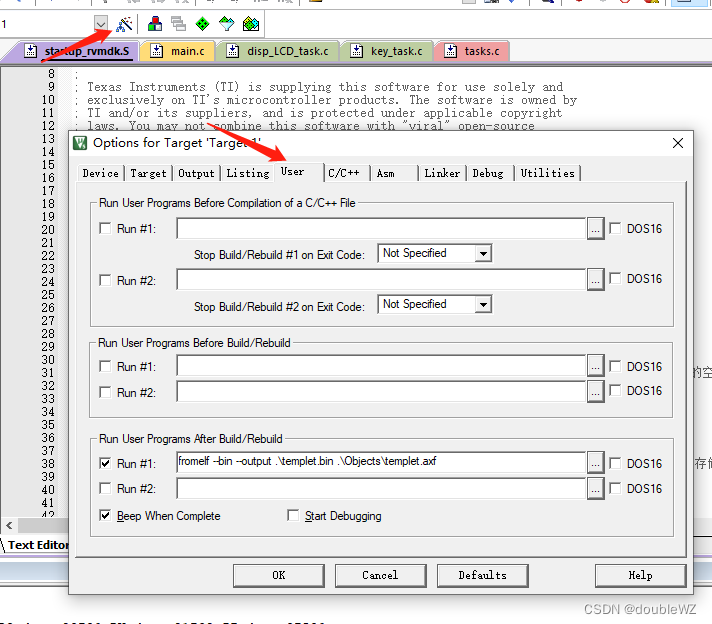Screen dimensions: 712x624
Task: Open Stop Build/Rebuild #2 Exit Code dropdown
Action: 483,304
